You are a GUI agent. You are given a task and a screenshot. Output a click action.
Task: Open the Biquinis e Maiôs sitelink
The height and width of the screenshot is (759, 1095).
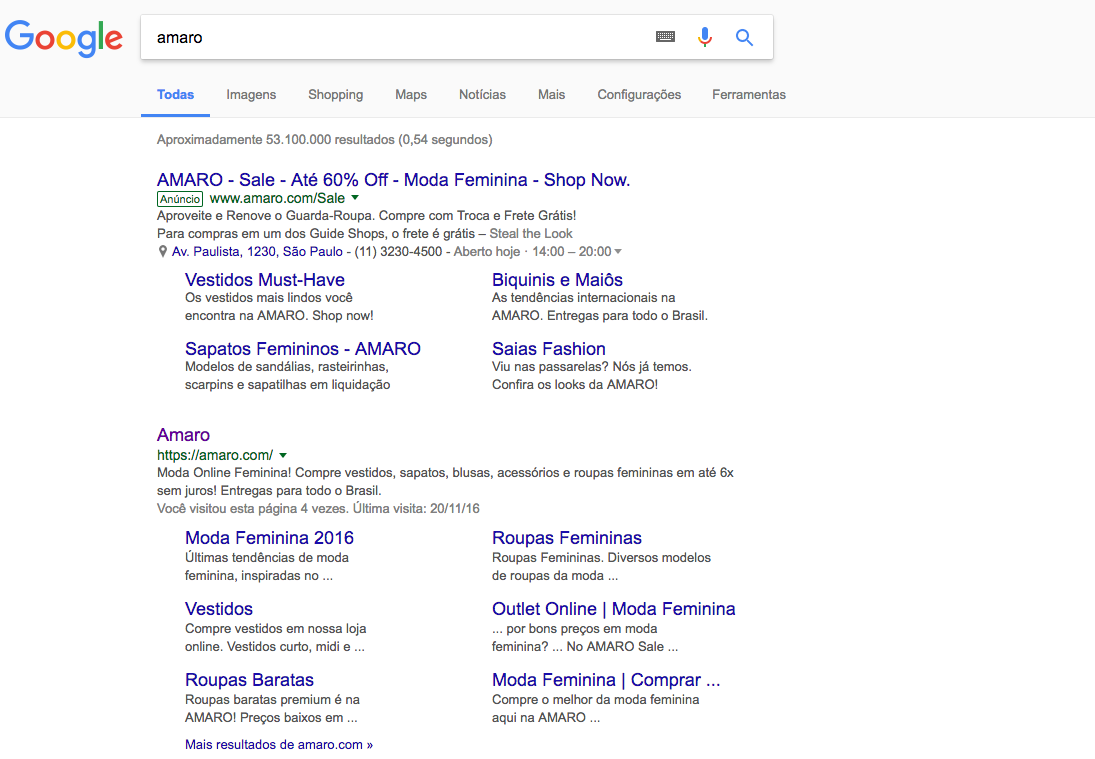point(557,279)
